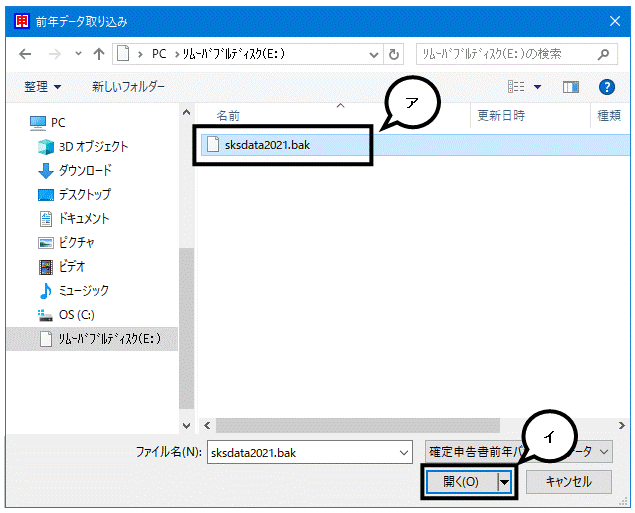635x513 pixels.
Task: Click the magnifier search icon
Action: click(603, 54)
